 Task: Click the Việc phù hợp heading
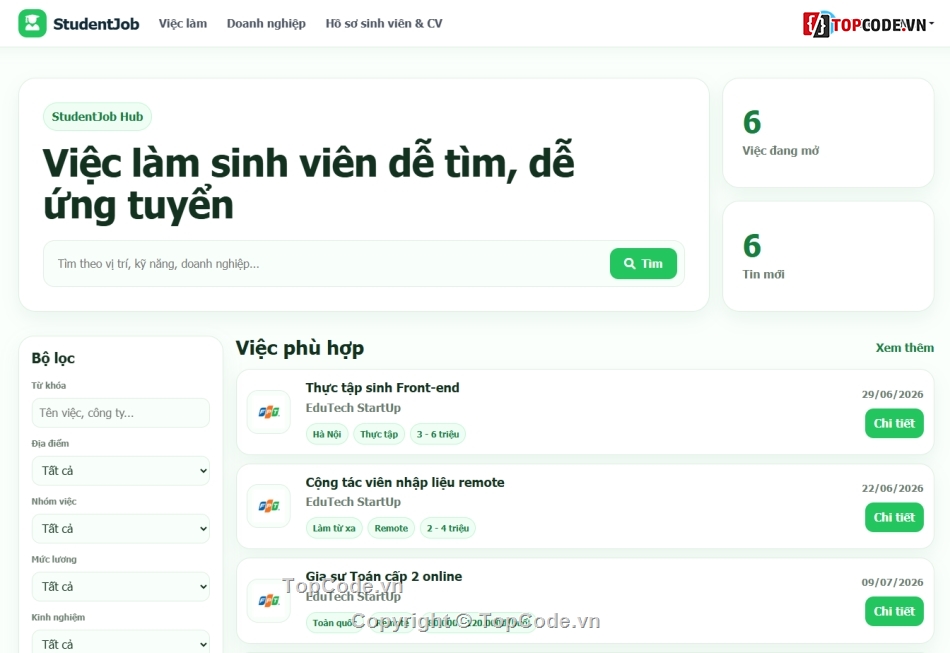[300, 348]
